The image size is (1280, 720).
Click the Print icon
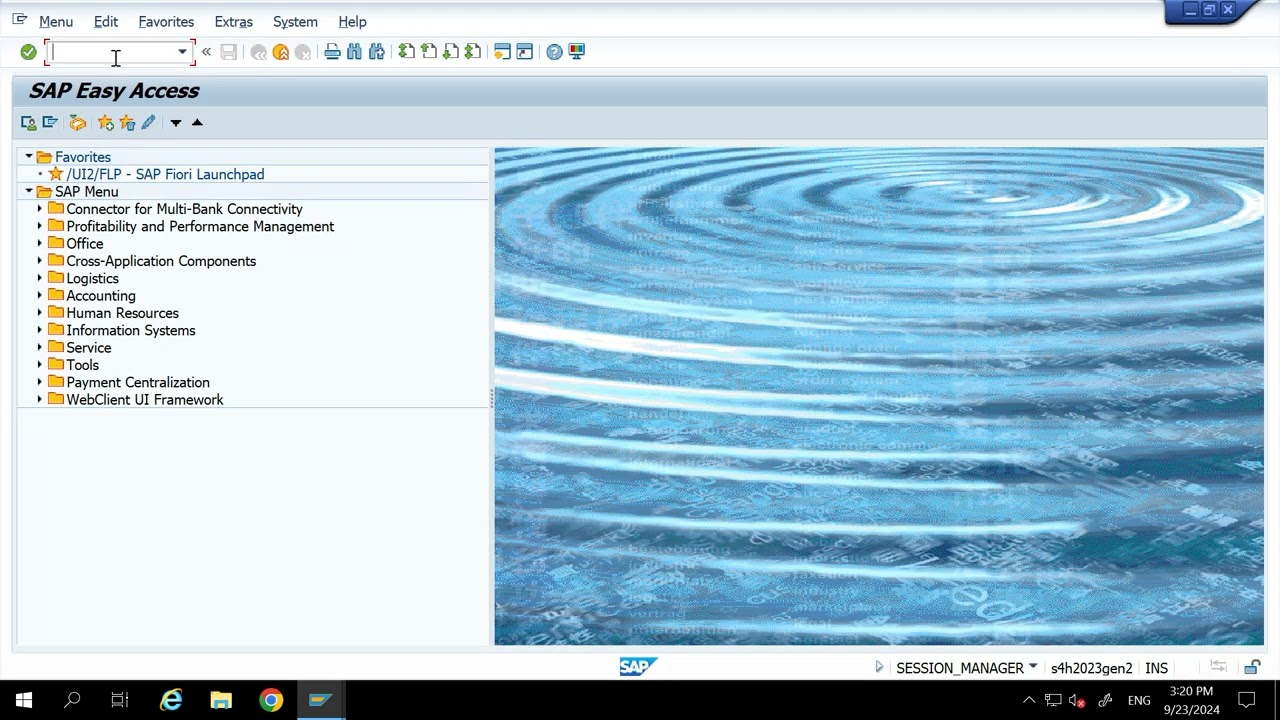click(x=332, y=52)
